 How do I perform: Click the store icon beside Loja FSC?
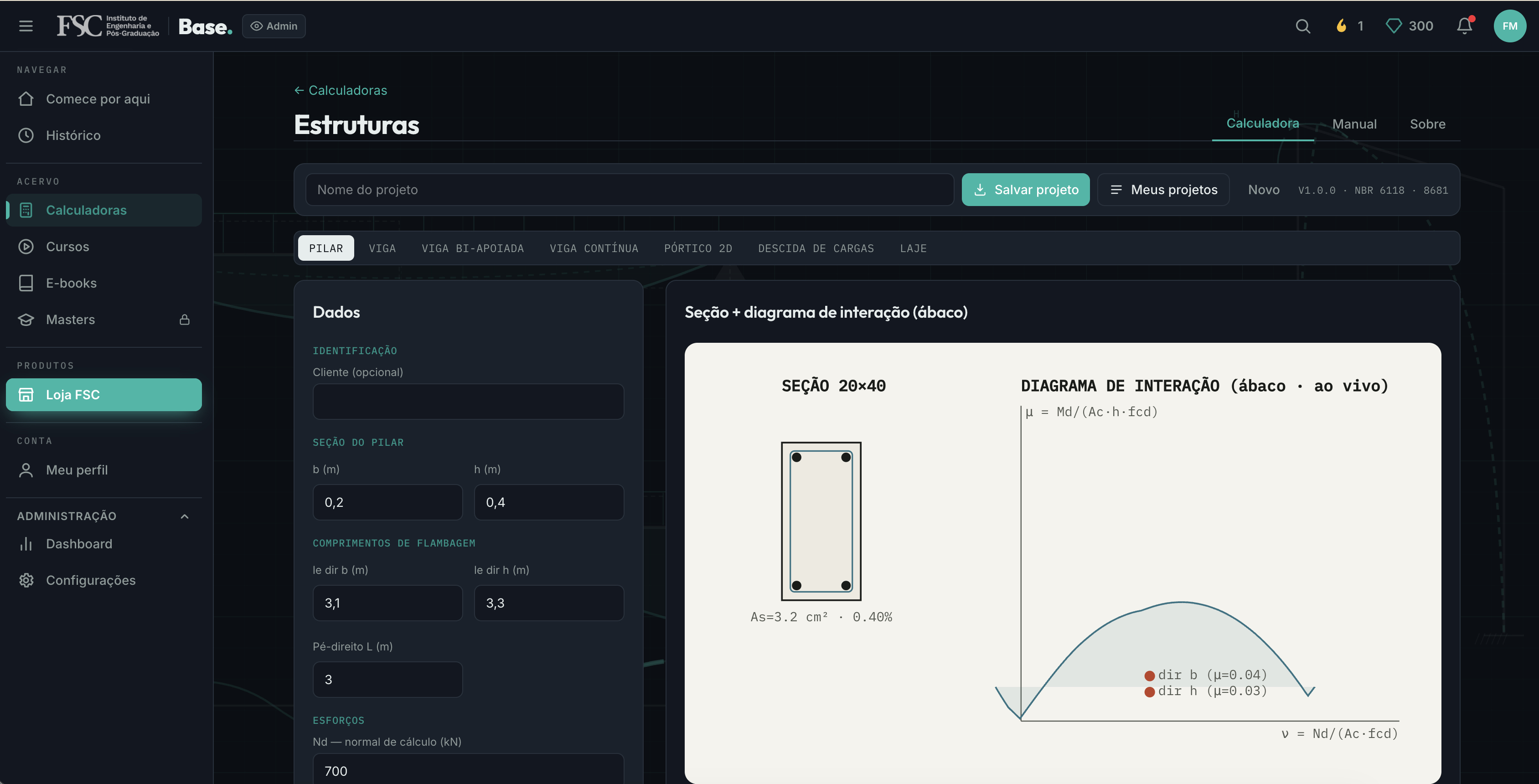pos(26,394)
